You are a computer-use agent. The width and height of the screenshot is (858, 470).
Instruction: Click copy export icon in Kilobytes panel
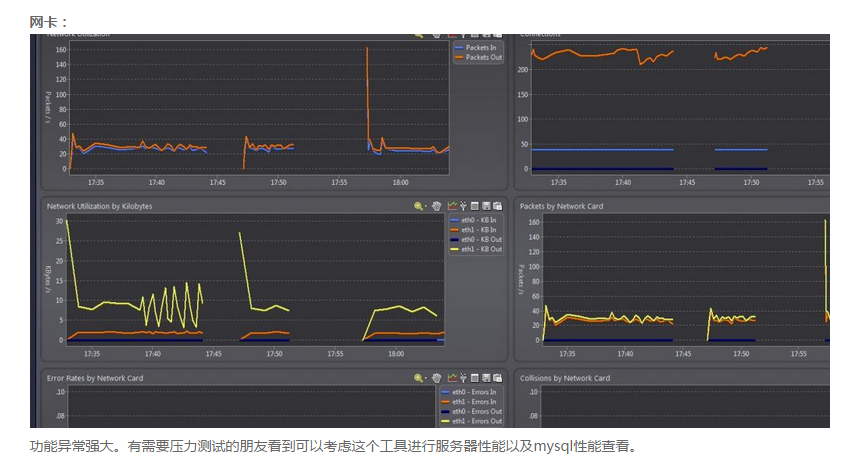497,206
